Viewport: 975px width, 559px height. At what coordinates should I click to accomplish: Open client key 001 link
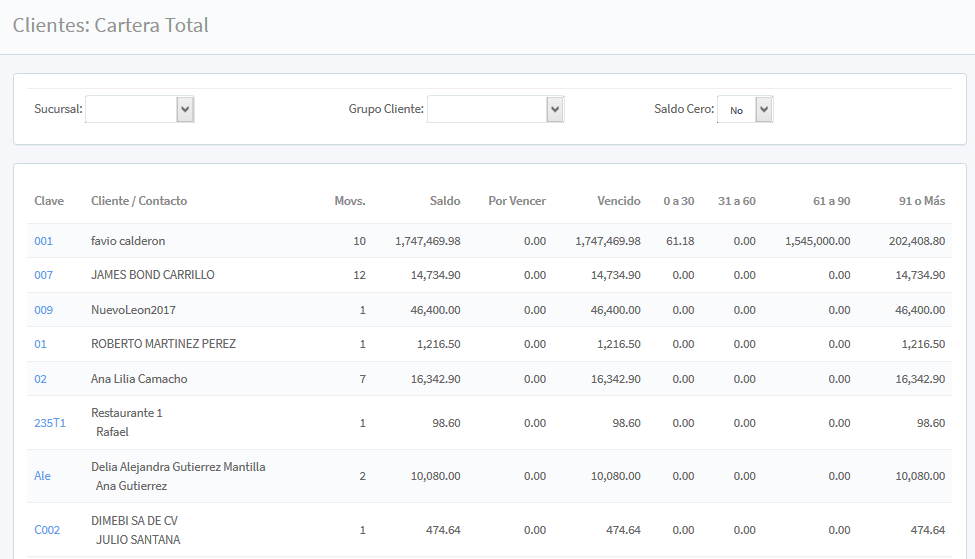pos(43,241)
